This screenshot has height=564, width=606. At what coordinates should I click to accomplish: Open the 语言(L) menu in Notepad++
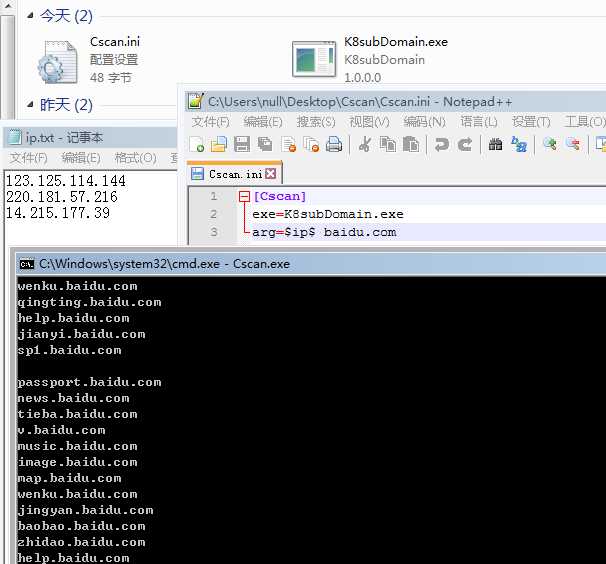pos(478,122)
